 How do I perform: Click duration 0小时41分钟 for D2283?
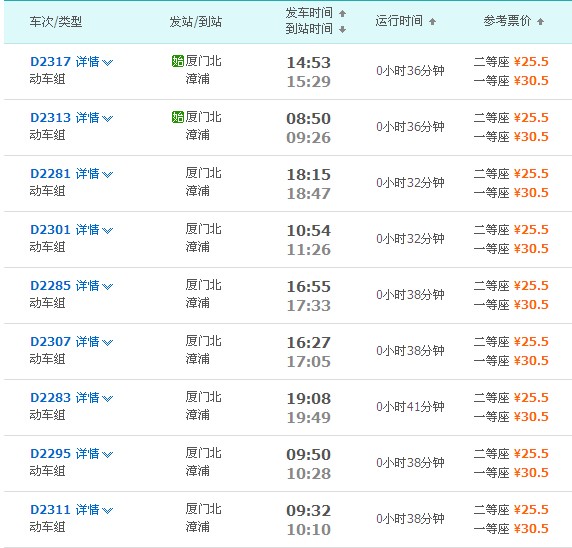[x=410, y=407]
